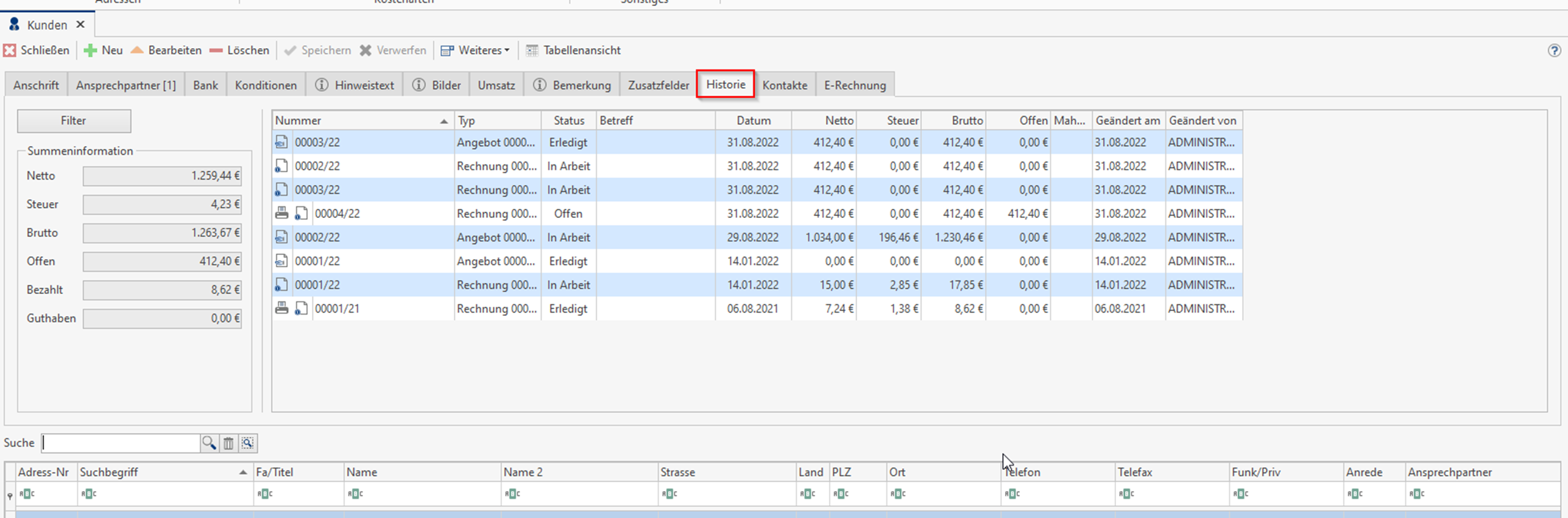Image resolution: width=1568 pixels, height=518 pixels.
Task: Click printer icon on row 00004/22
Action: tap(281, 214)
